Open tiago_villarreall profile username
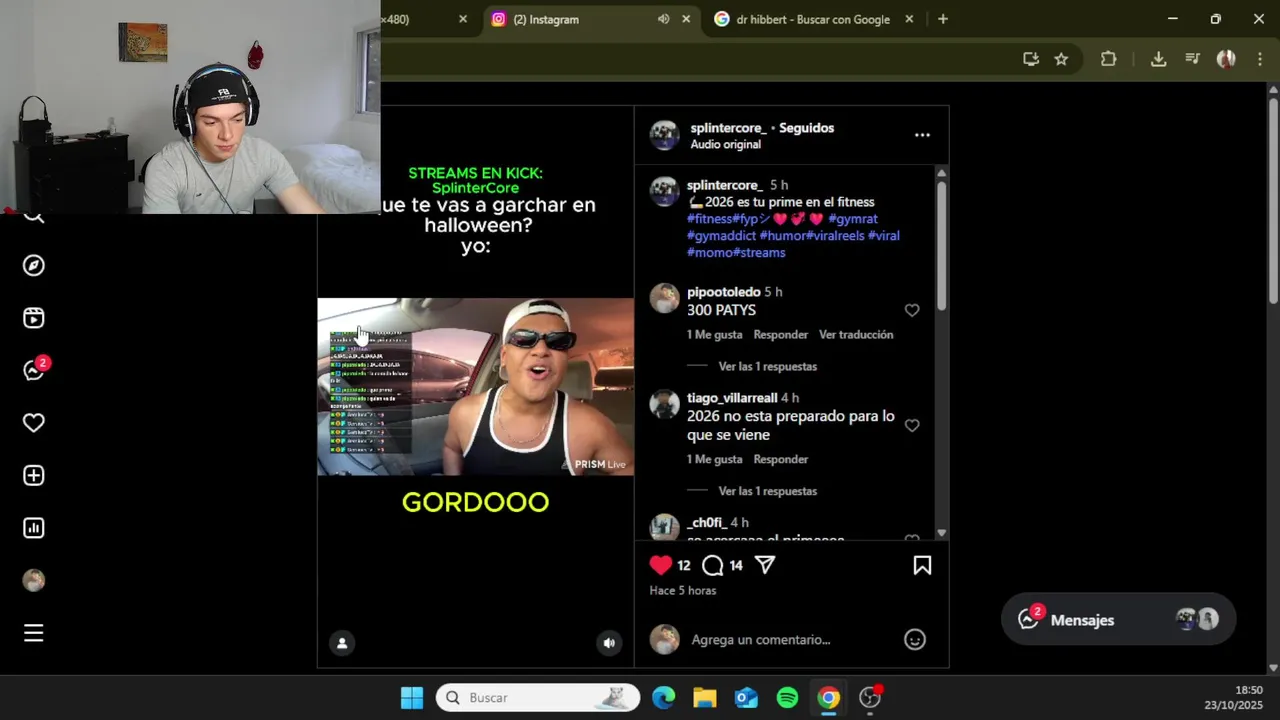The image size is (1280, 720). point(732,398)
